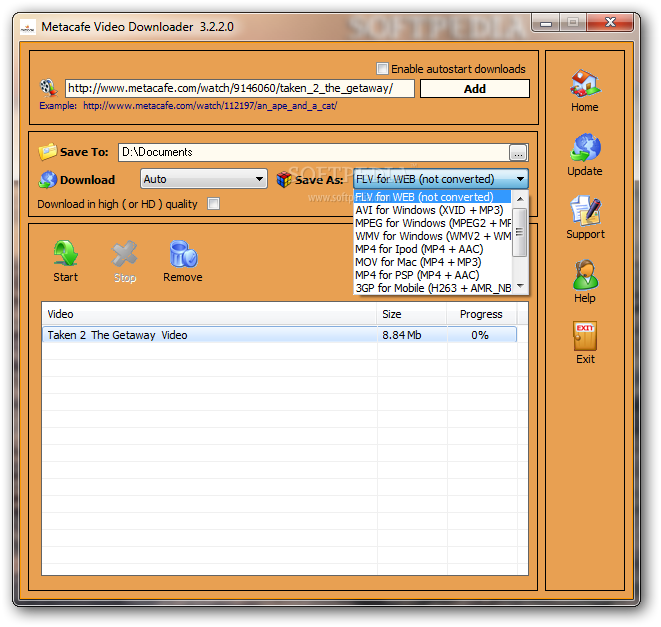Click the format list scrollbar thumb
This screenshot has height=627, width=661.
[x=520, y=232]
